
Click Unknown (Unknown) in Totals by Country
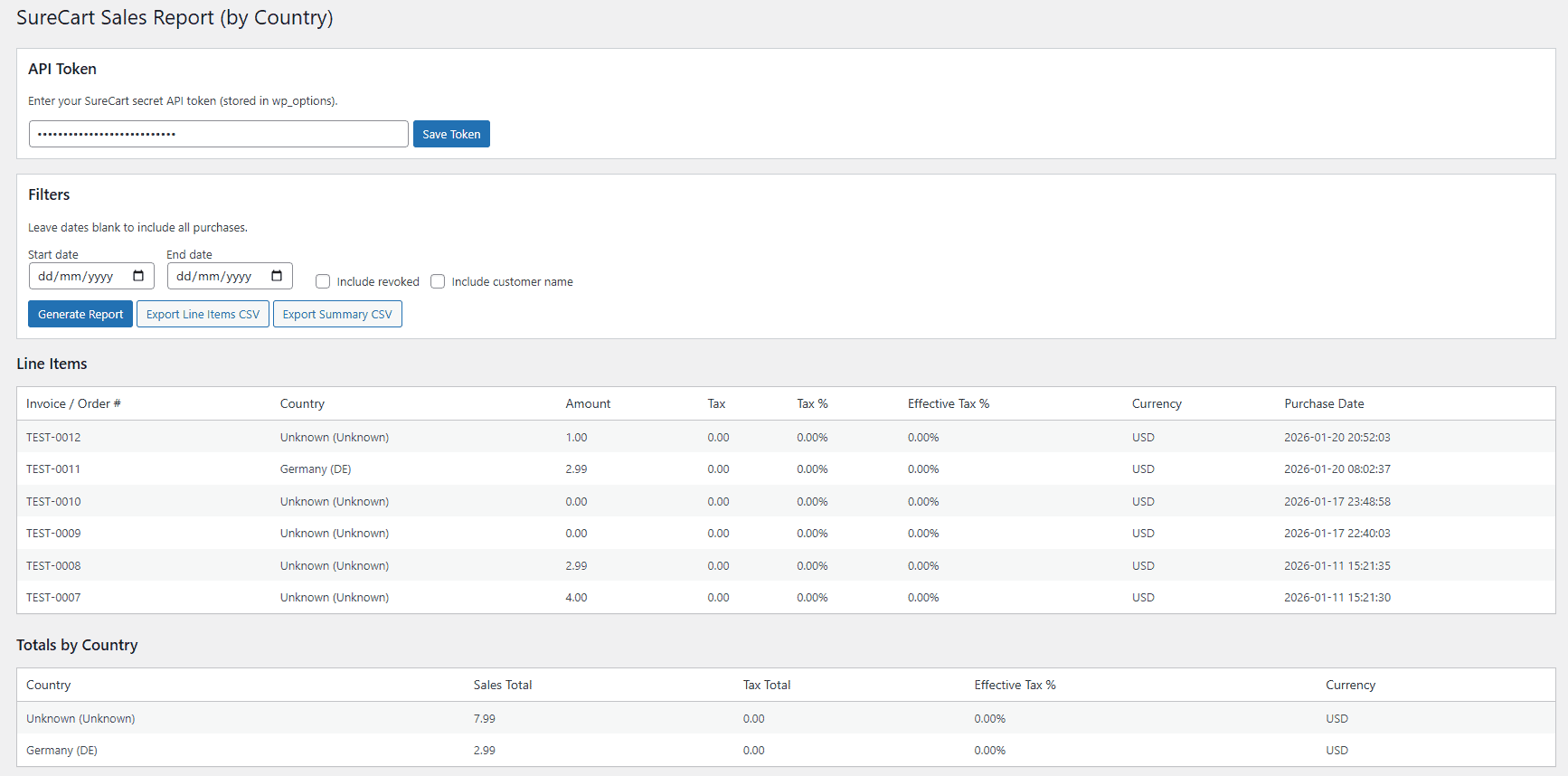coord(80,718)
